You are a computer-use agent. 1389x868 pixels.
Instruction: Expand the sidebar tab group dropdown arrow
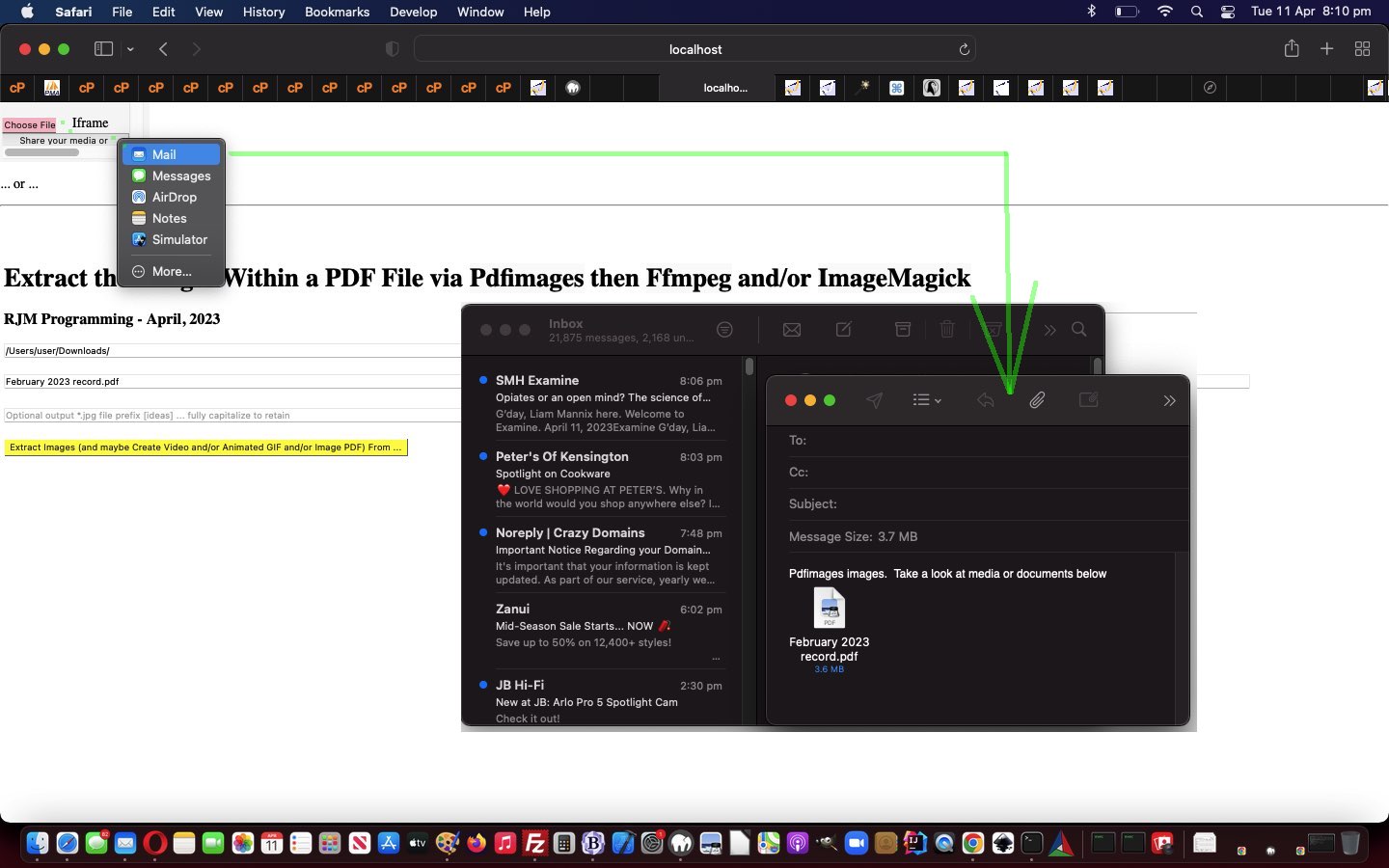coord(130,49)
